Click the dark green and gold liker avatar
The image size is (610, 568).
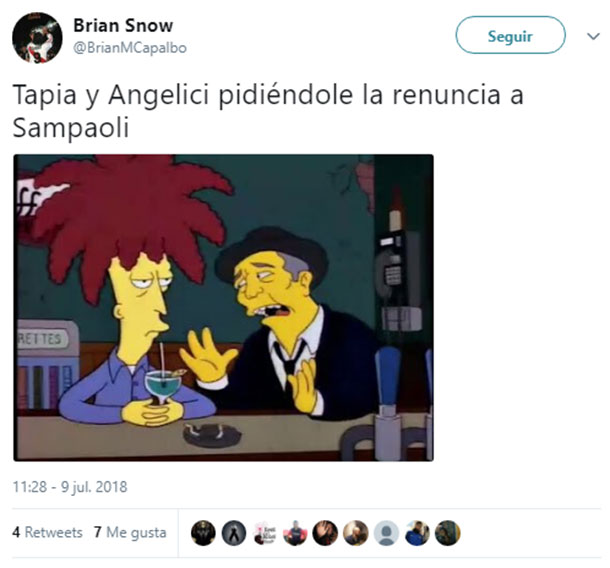pos(448,533)
